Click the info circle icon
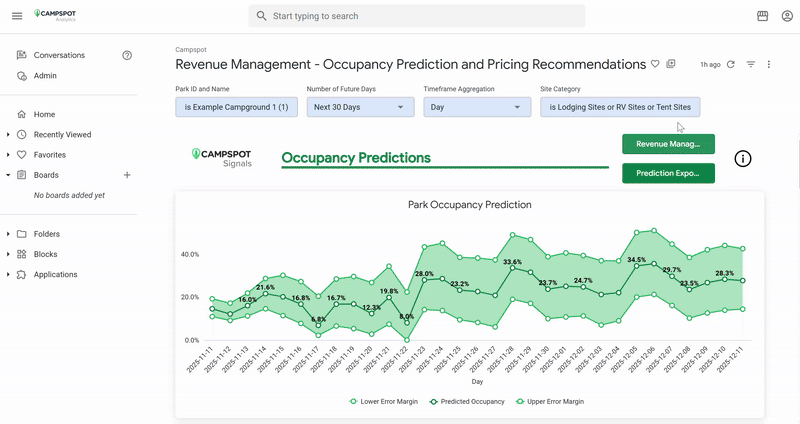The width and height of the screenshot is (800, 424). [743, 159]
